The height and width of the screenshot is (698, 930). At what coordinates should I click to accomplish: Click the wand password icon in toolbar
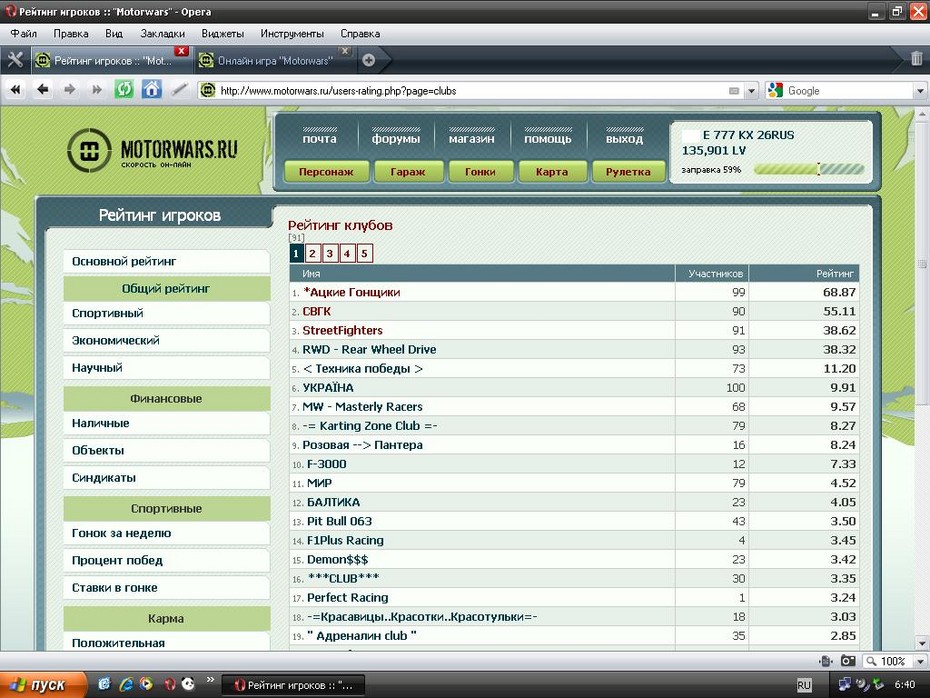coord(179,90)
